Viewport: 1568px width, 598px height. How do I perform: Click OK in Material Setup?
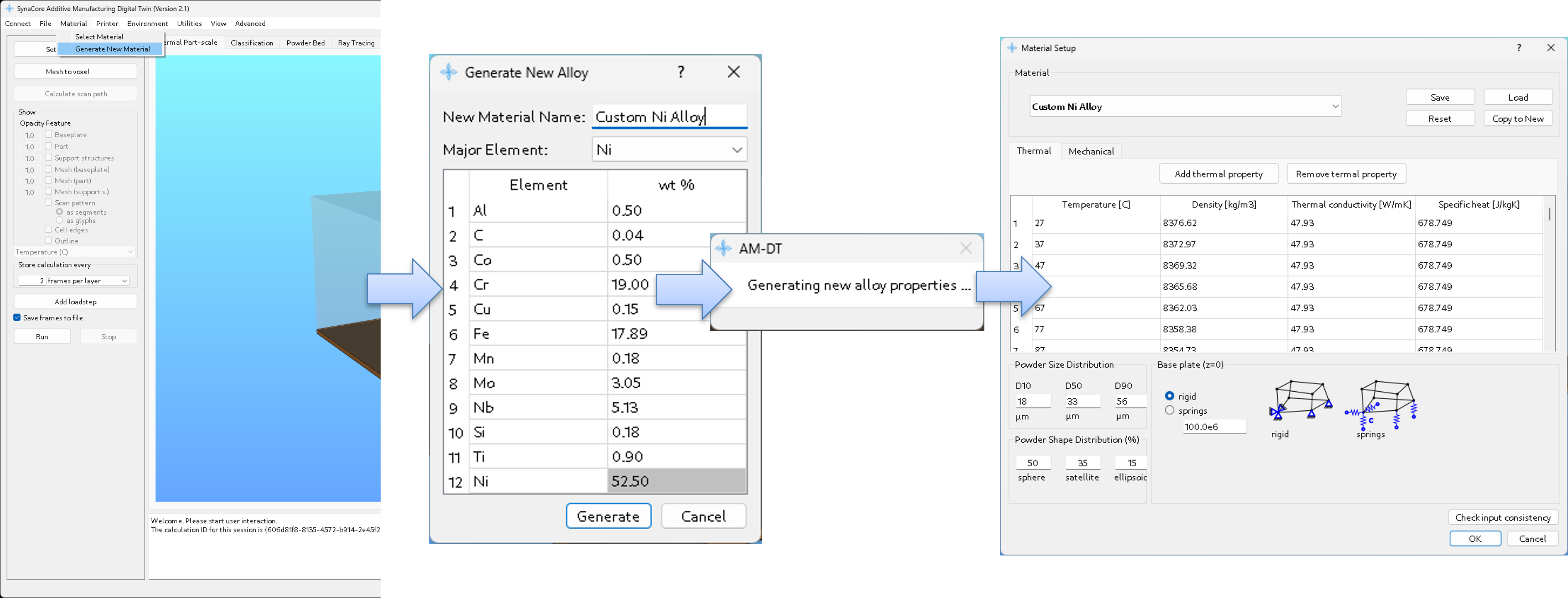pos(1475,538)
